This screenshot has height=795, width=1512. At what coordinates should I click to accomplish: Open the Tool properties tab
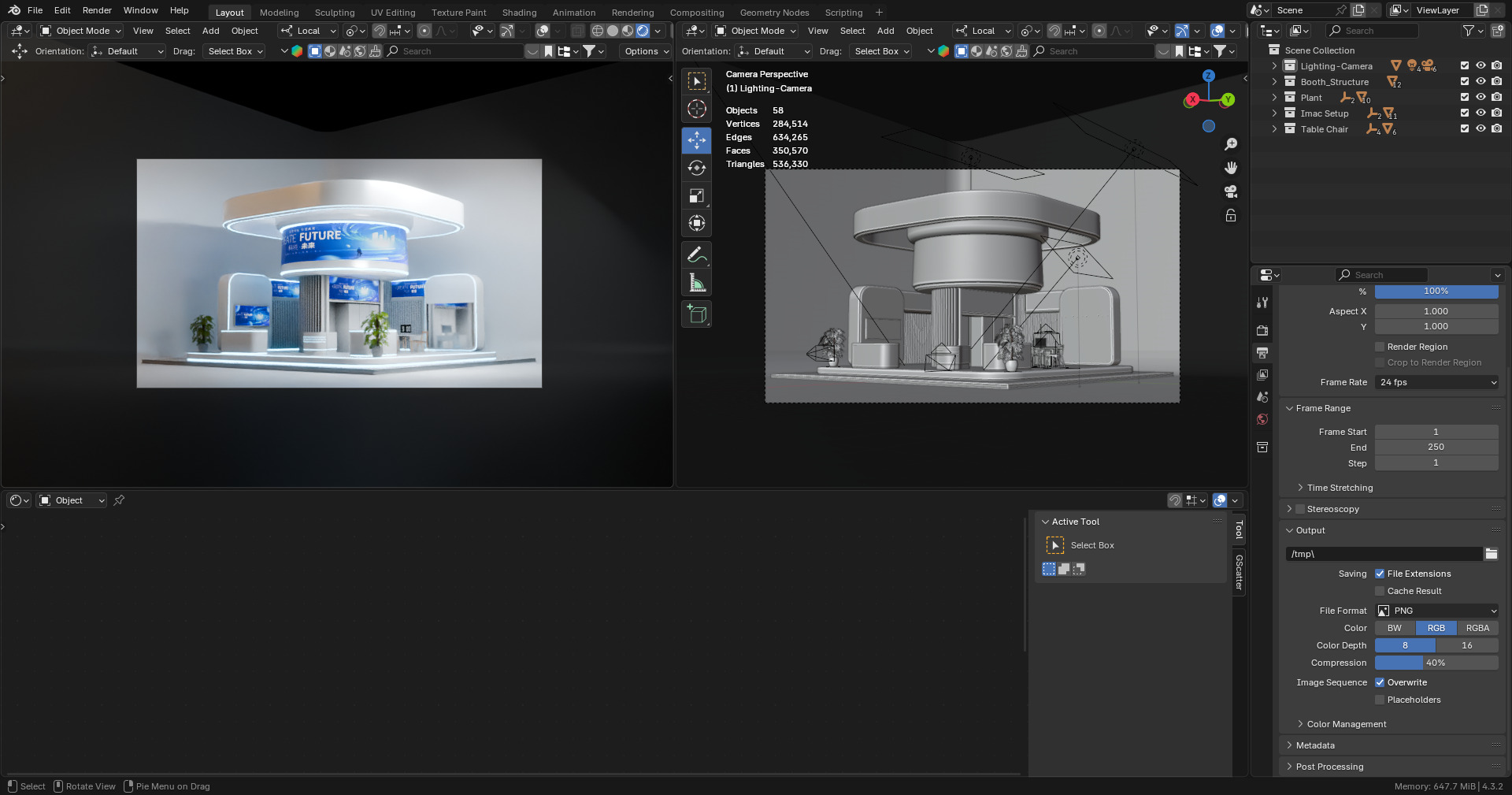tap(1262, 303)
